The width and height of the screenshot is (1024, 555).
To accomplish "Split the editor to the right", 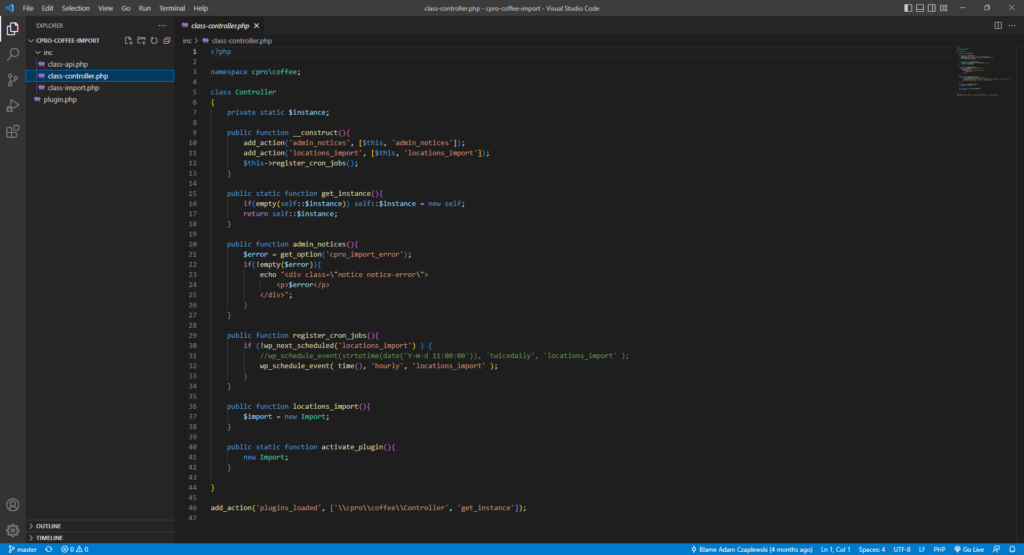I will [x=998, y=25].
